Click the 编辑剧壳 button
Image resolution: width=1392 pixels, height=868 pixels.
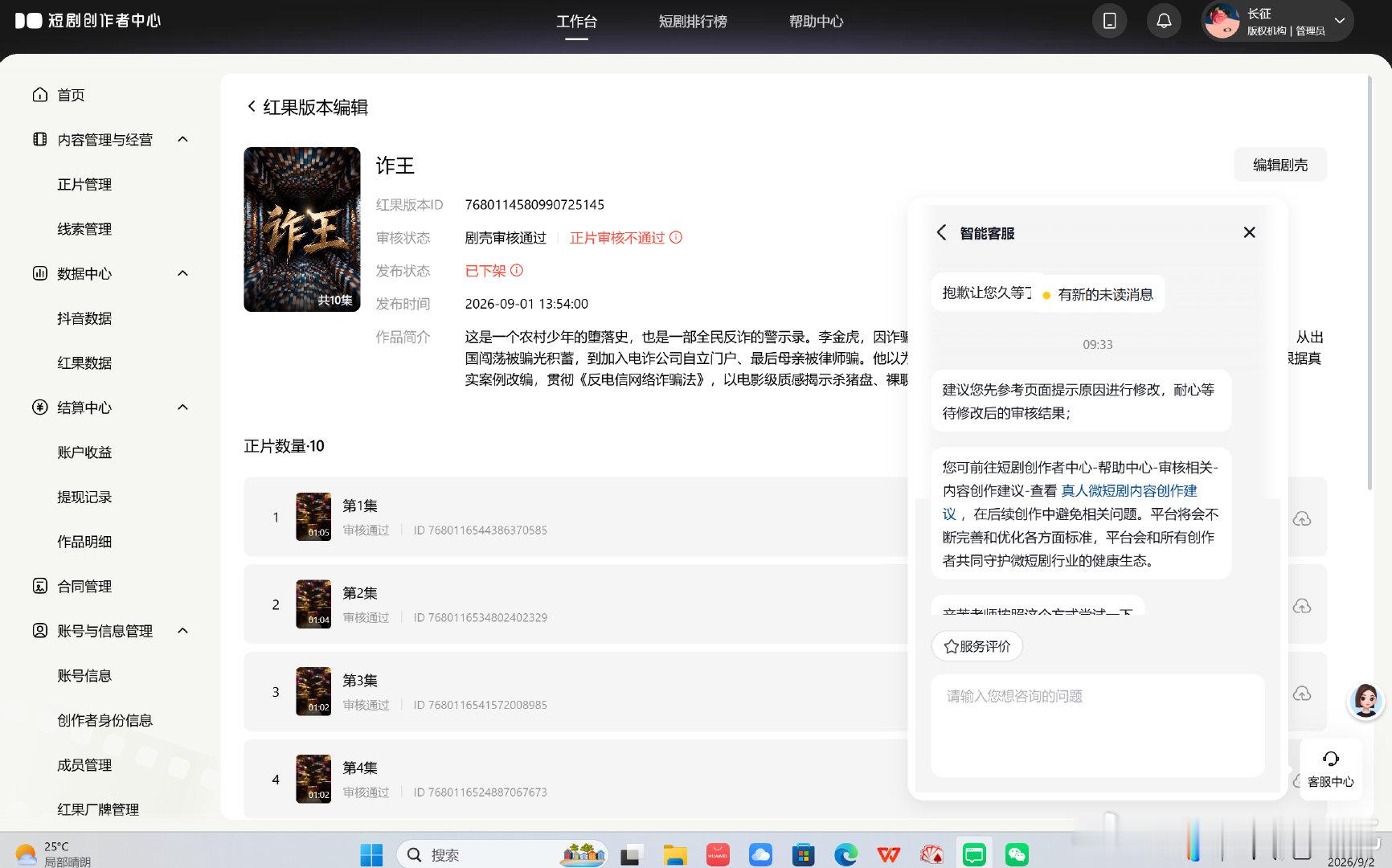[x=1280, y=165]
